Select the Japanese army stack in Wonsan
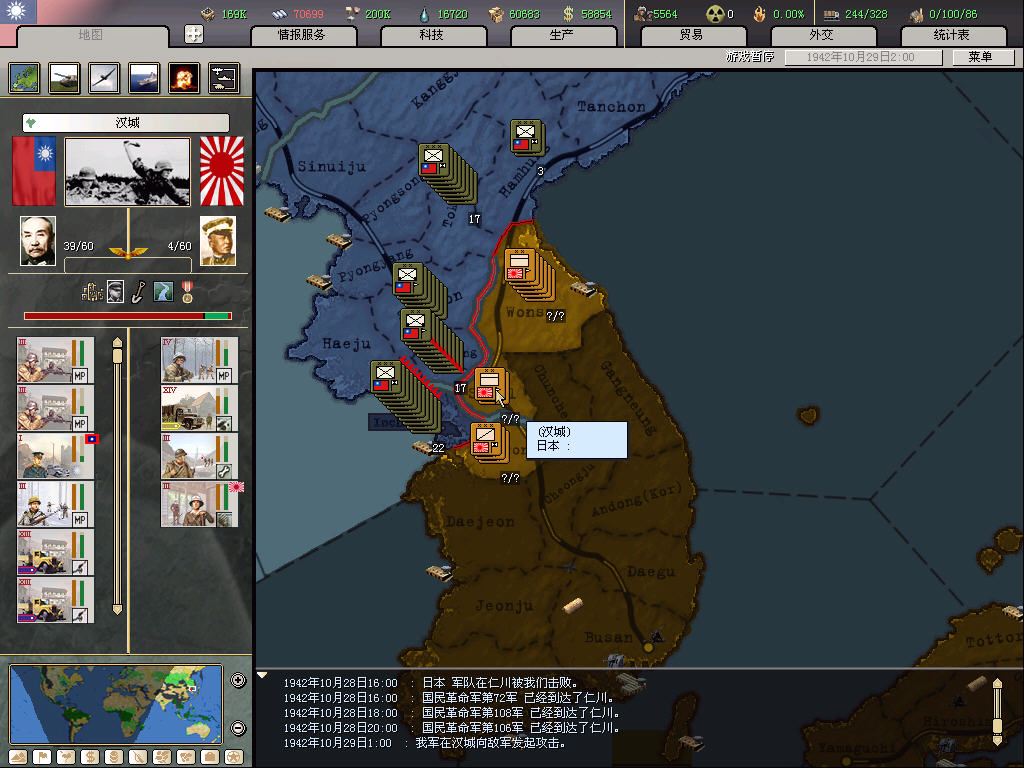1024x768 pixels. pos(528,273)
